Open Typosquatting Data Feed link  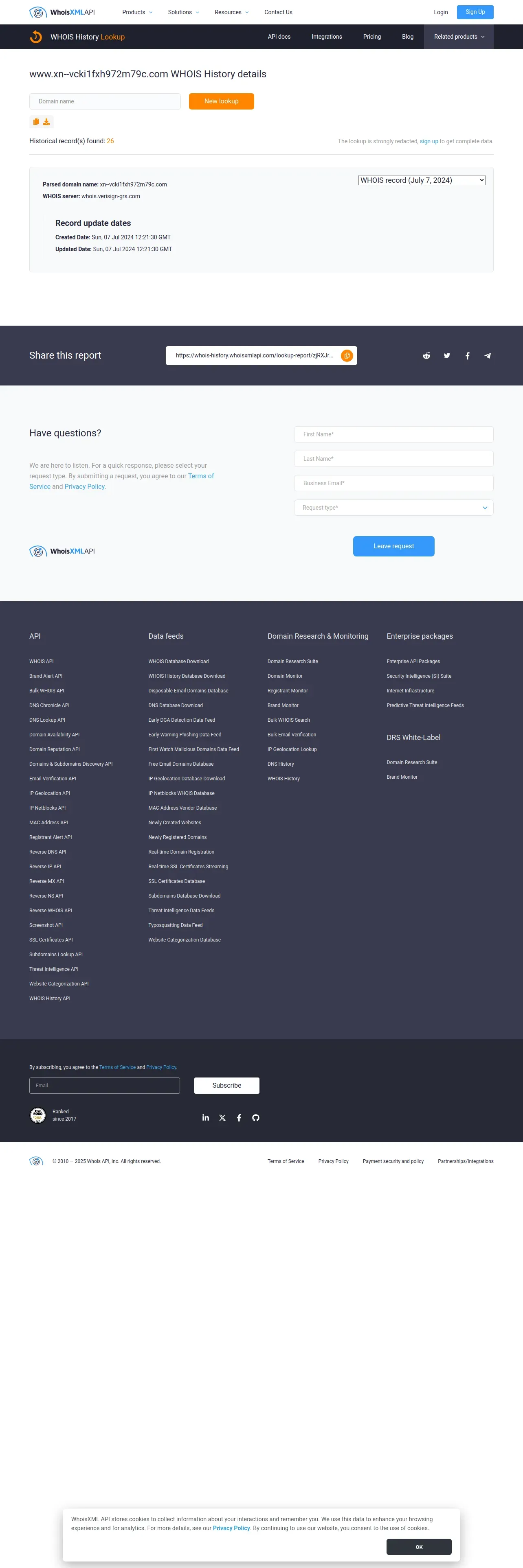click(175, 925)
